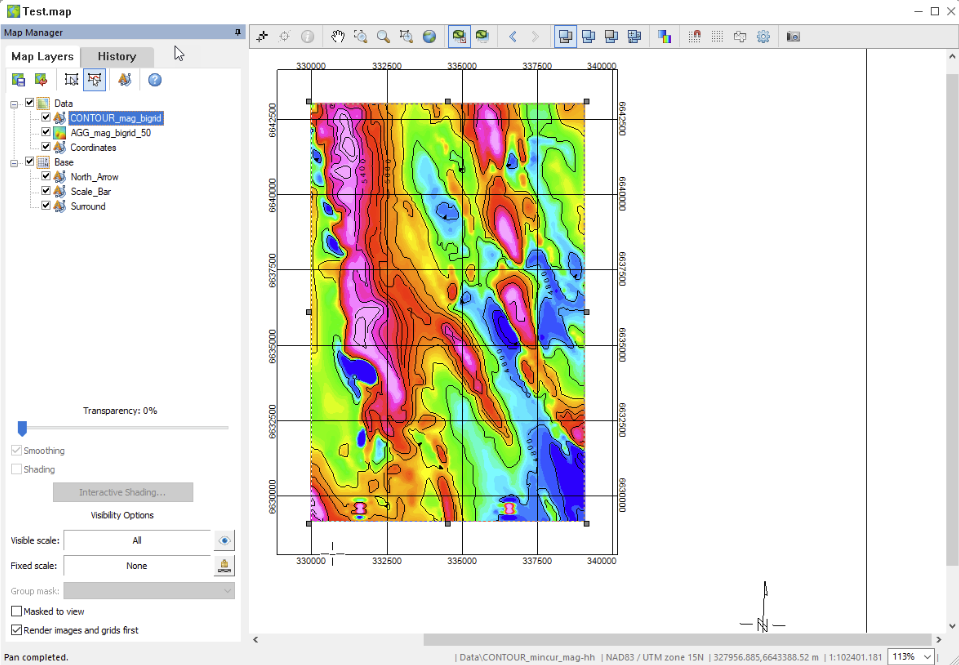This screenshot has width=959, height=665.
Task: Disable Render images and grids first
Action: (17, 630)
